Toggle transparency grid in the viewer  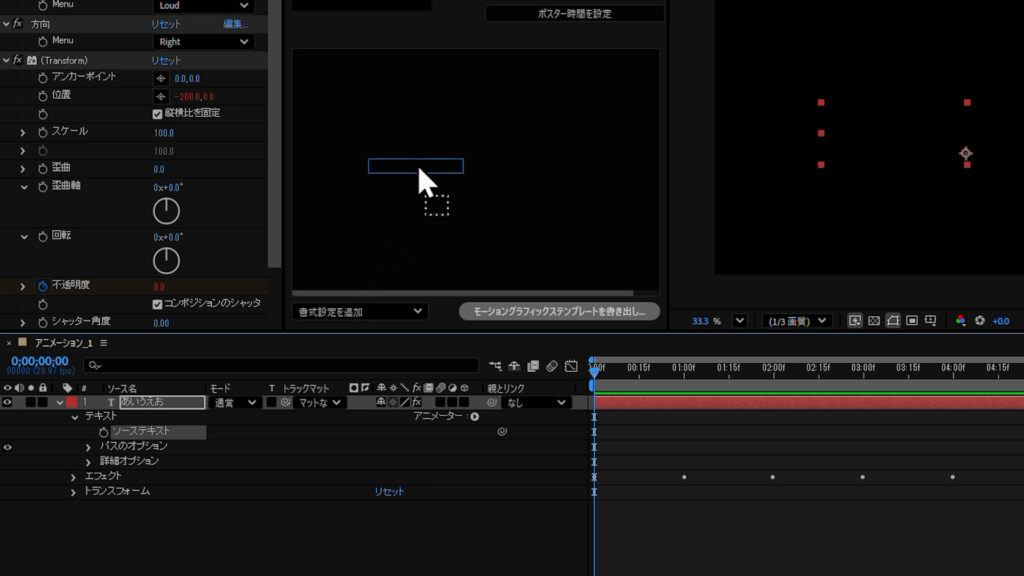coord(874,321)
